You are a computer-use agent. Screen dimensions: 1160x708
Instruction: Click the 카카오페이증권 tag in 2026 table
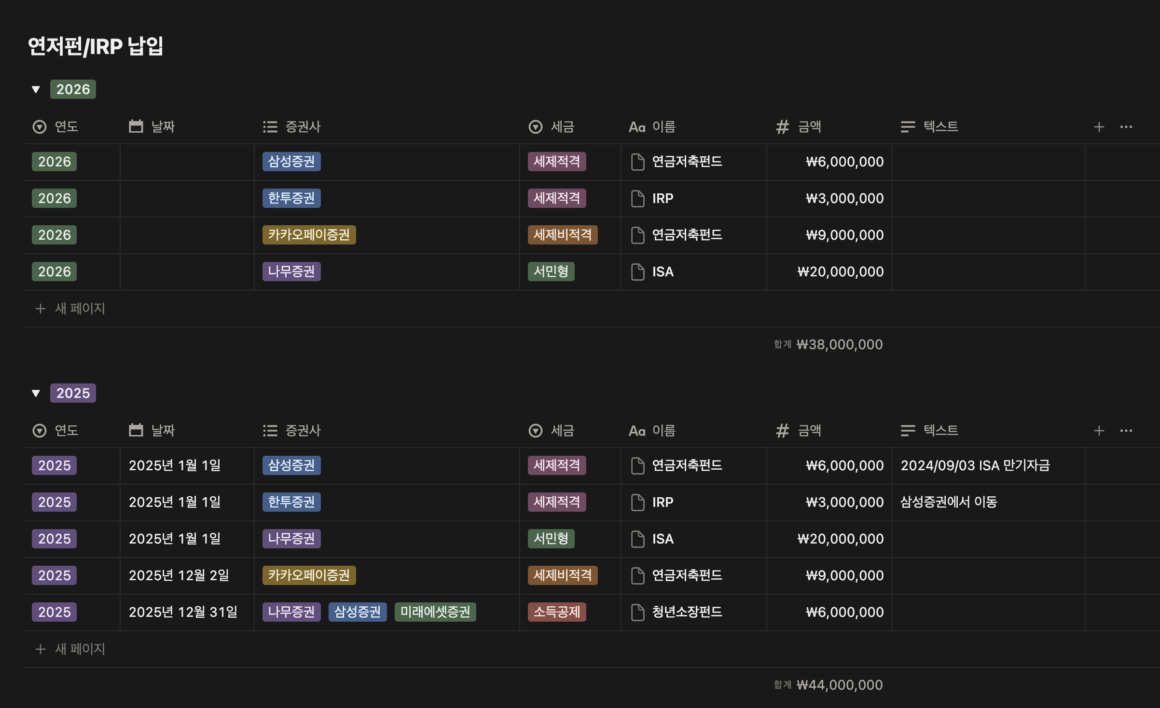[309, 235]
